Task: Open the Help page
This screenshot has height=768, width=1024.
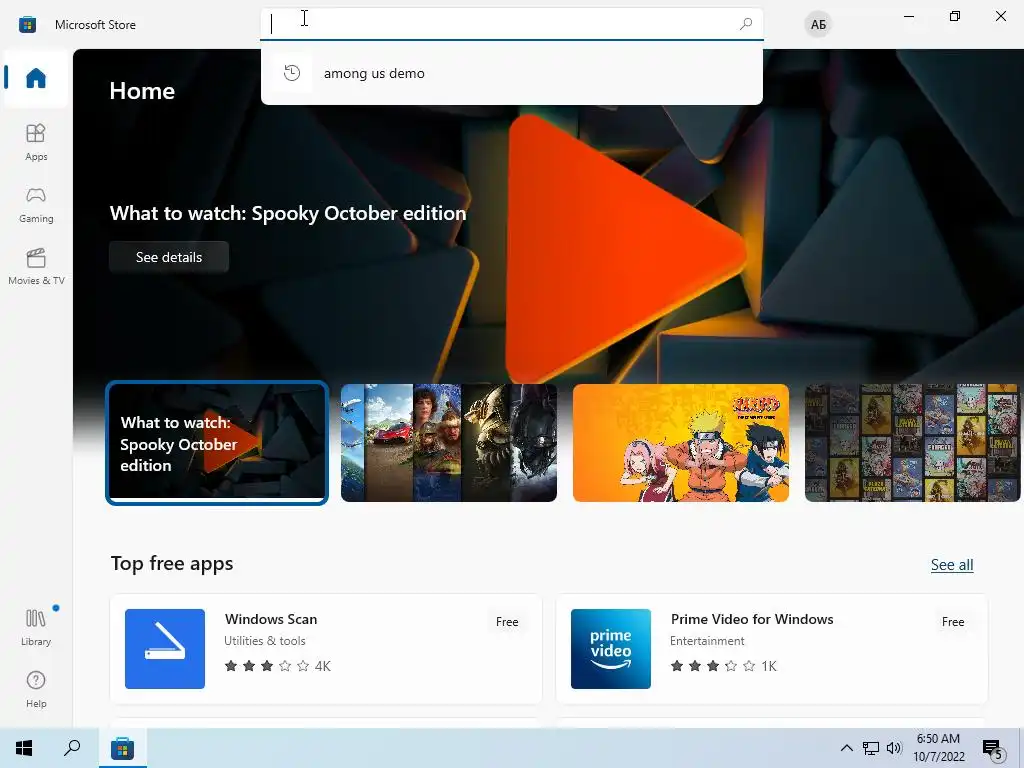Action: (36, 690)
